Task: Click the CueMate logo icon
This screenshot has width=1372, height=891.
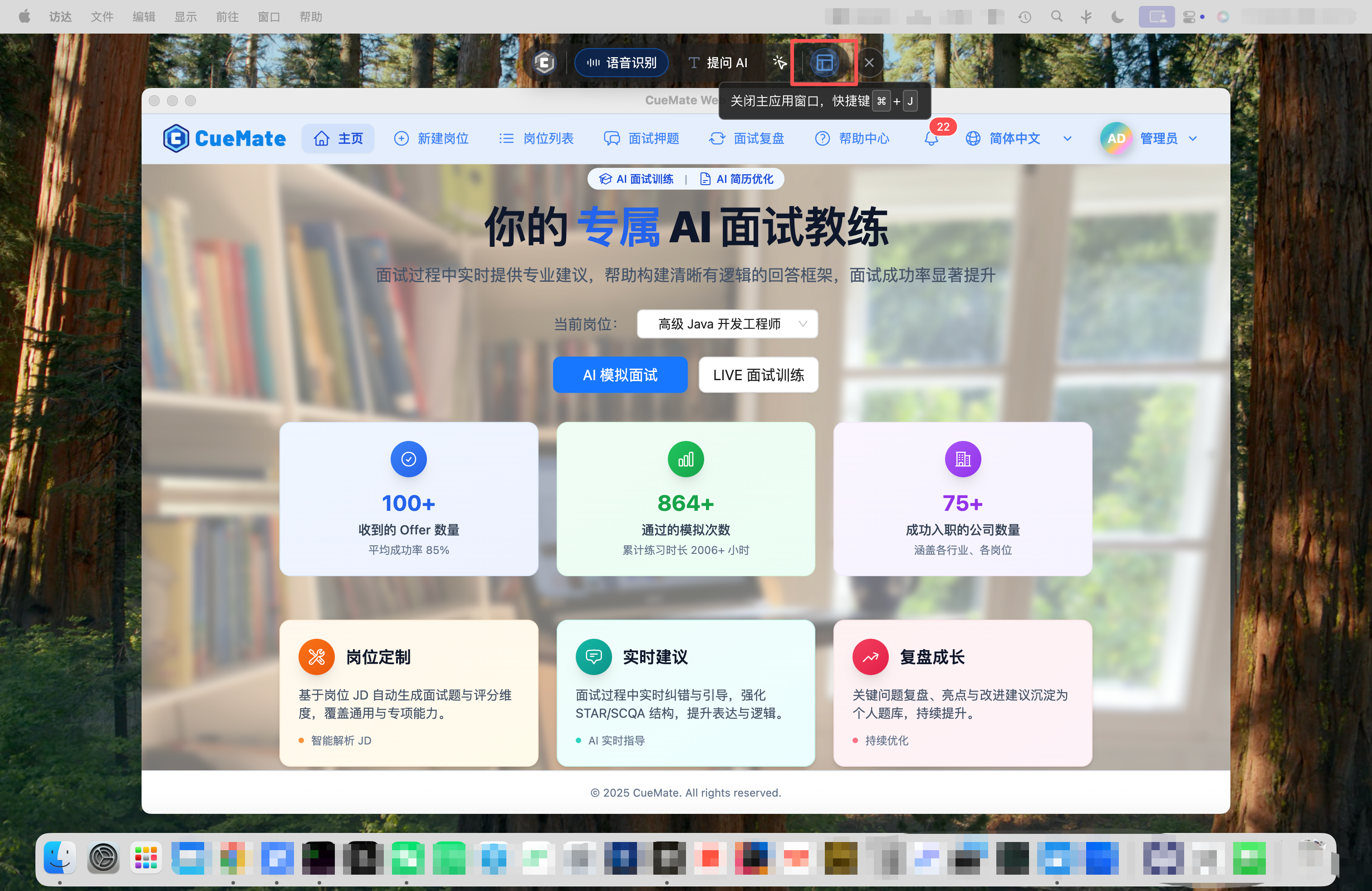Action: (177, 138)
